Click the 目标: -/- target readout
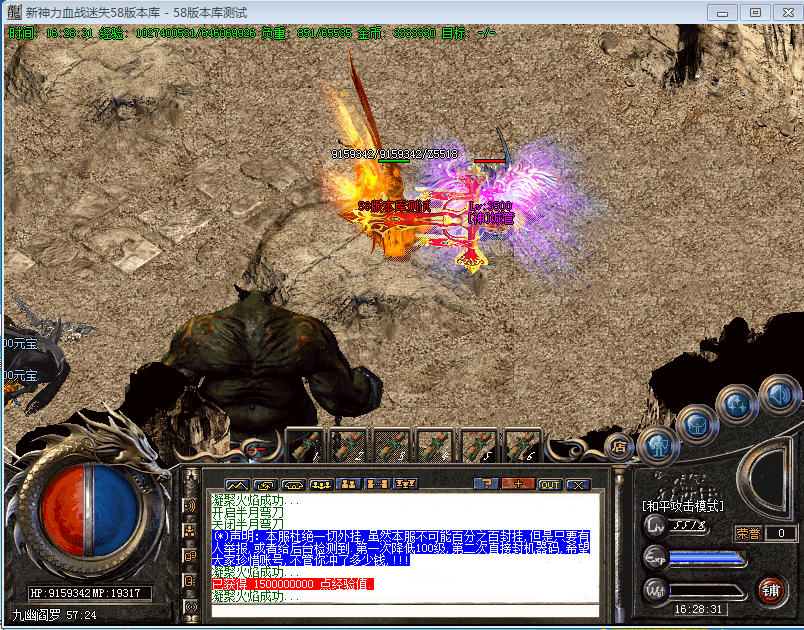Image resolution: width=804 pixels, height=630 pixels. click(x=469, y=34)
